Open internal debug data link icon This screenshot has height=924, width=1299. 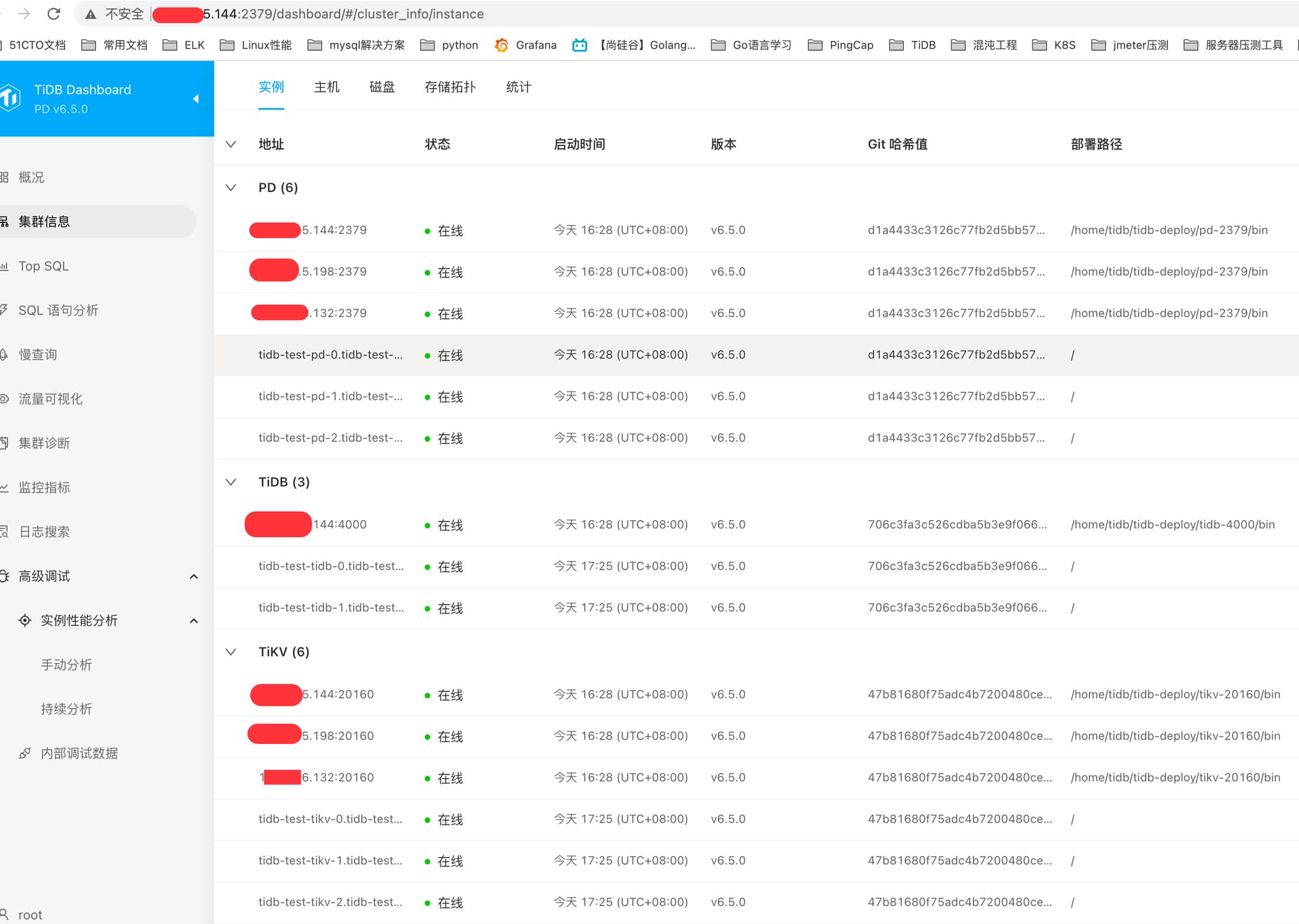(x=25, y=753)
